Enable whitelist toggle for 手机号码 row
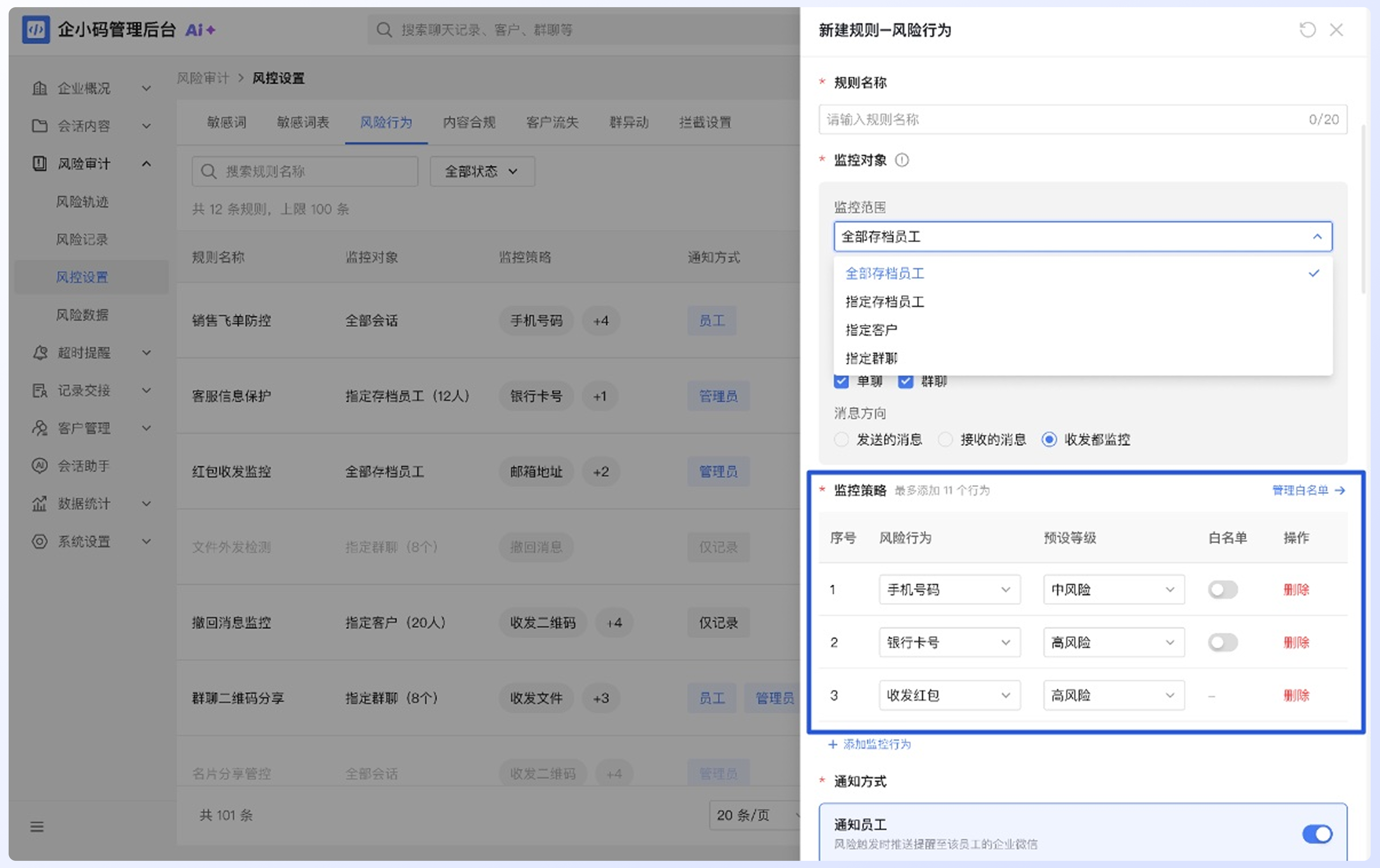1380x868 pixels. click(1222, 590)
